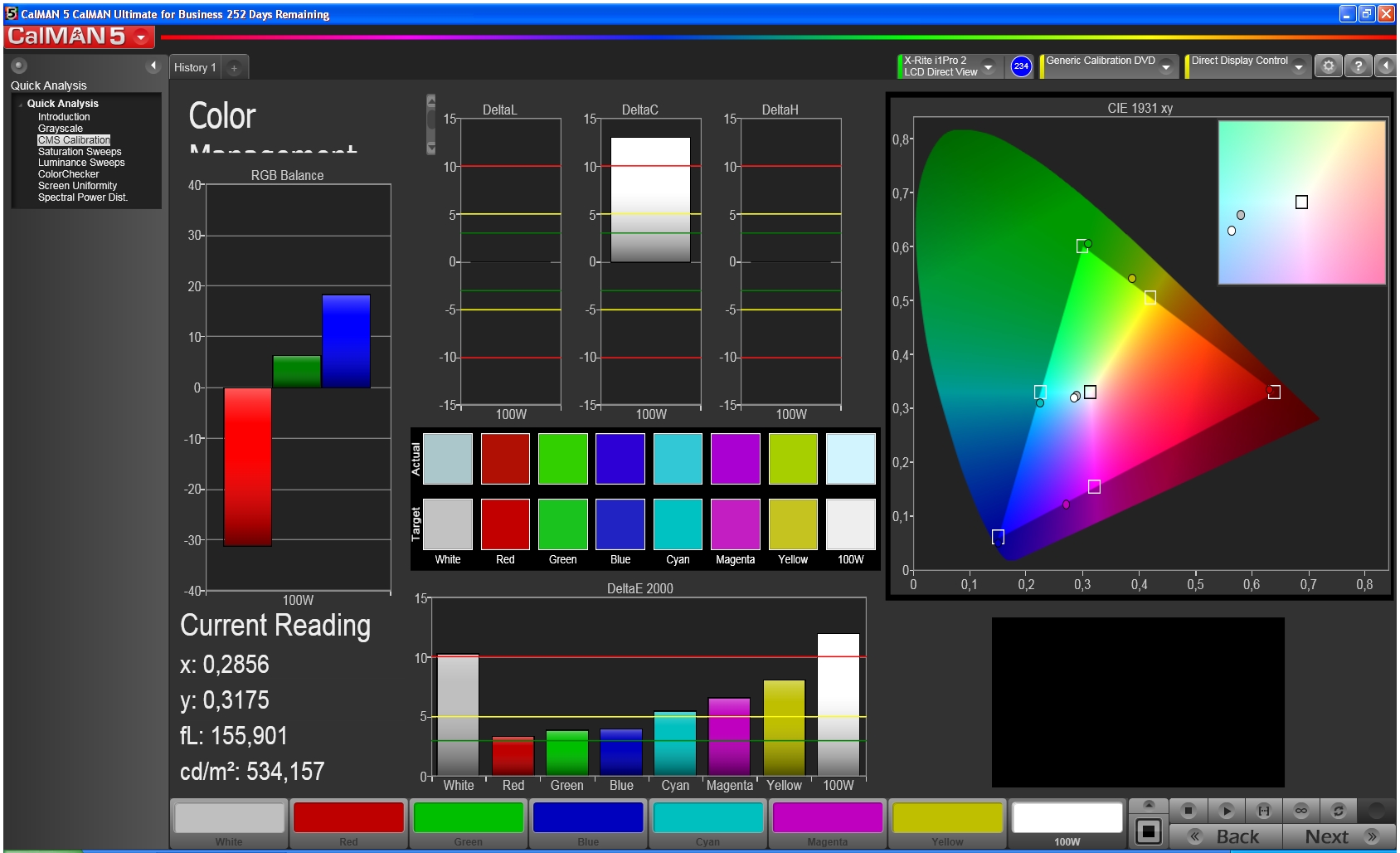Click the black pattern preview area
The width and height of the screenshot is (1400, 853).
pyautogui.click(x=1138, y=702)
